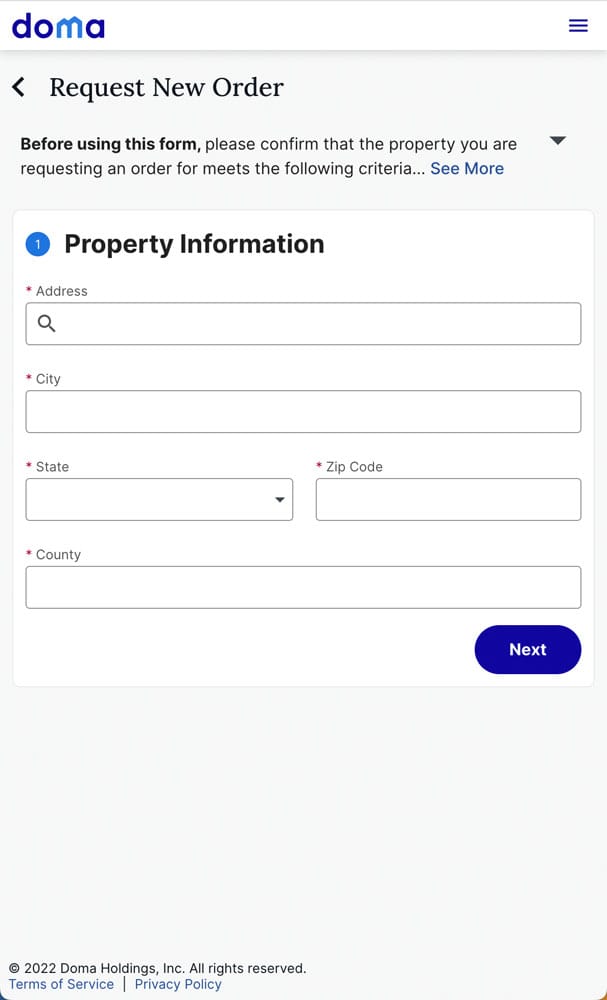Focus the Address search input
The height and width of the screenshot is (1000, 607).
coord(315,324)
